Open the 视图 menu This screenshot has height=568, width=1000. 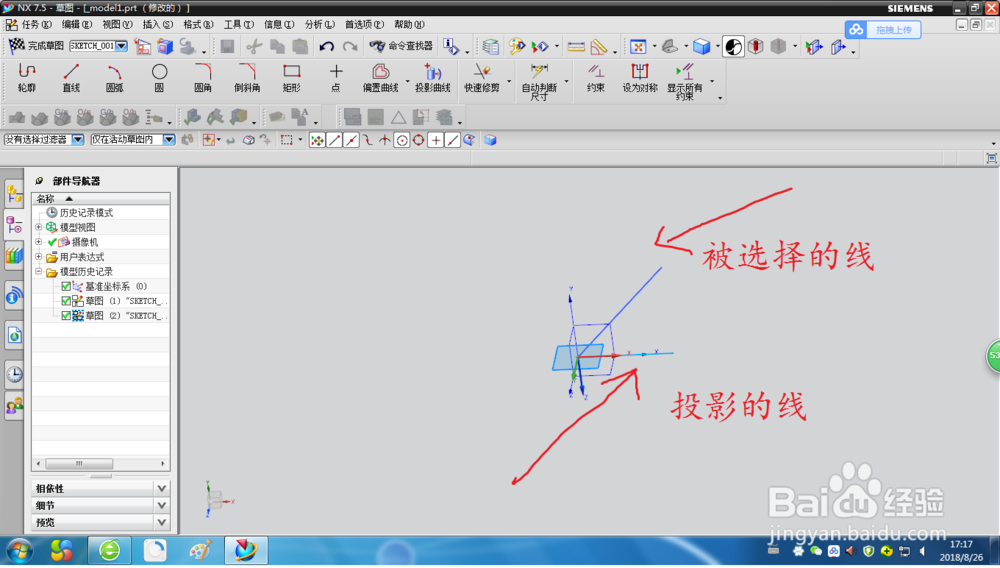[x=117, y=24]
